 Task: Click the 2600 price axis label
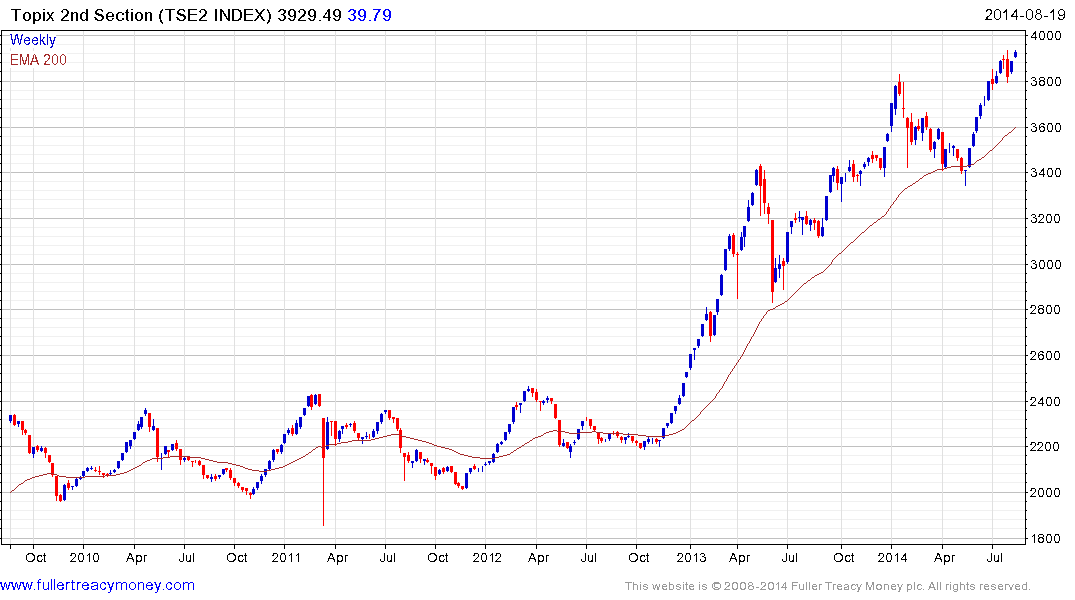click(1046, 356)
